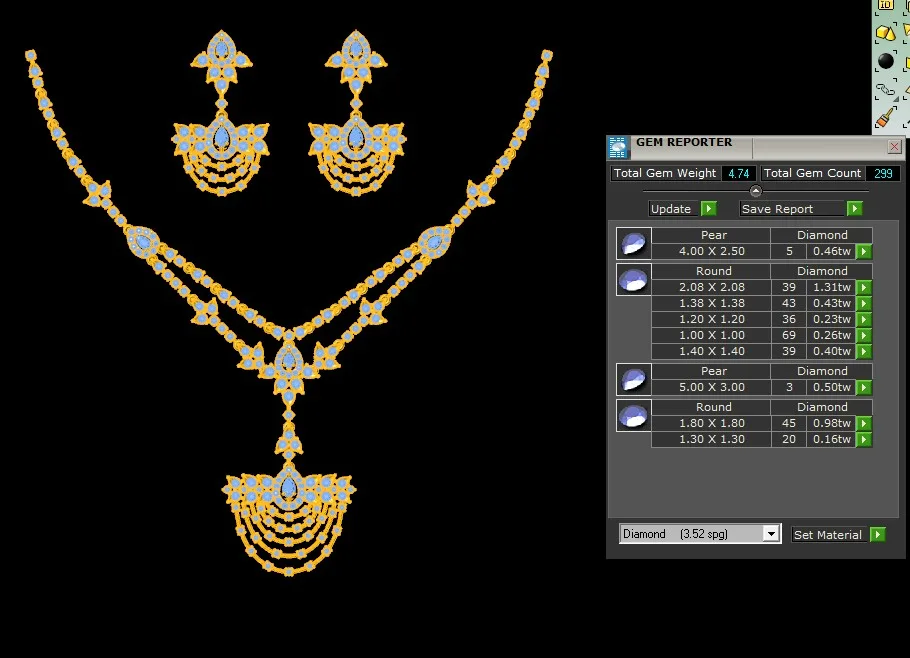
Task: Click the Total Gem Weight value field
Action: [x=738, y=174]
